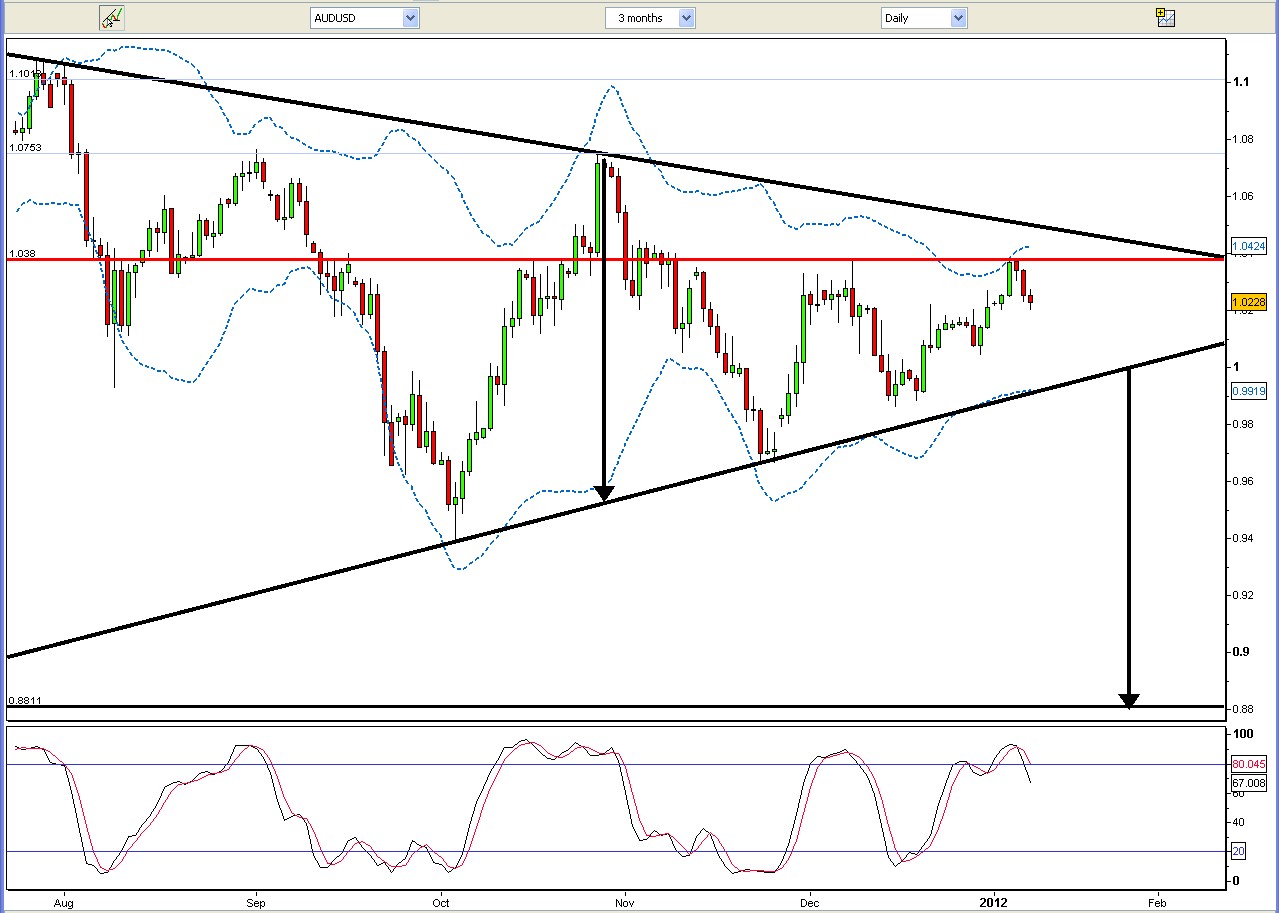Image resolution: width=1279 pixels, height=913 pixels.
Task: Open the 3 months period dropdown
Action: click(x=686, y=18)
